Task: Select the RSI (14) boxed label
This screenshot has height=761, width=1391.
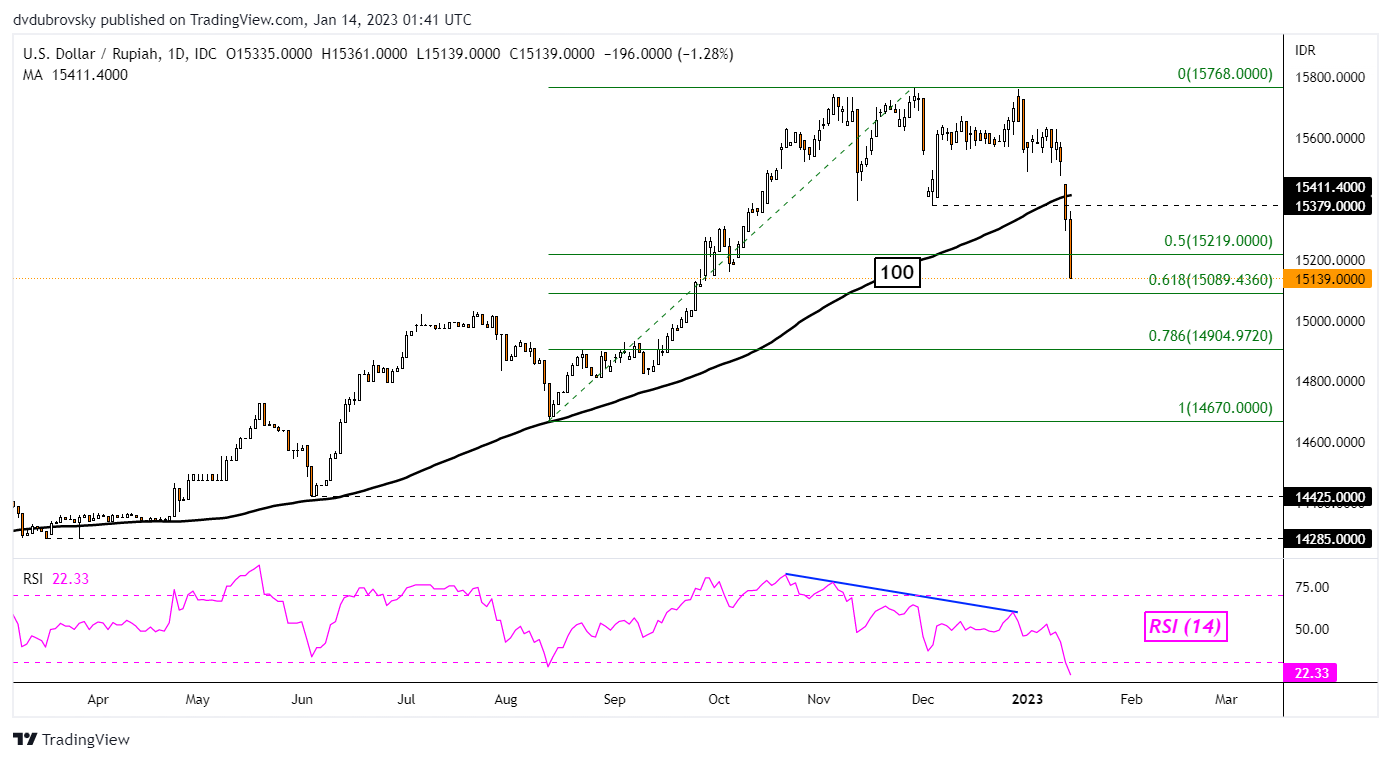Action: click(x=1184, y=627)
